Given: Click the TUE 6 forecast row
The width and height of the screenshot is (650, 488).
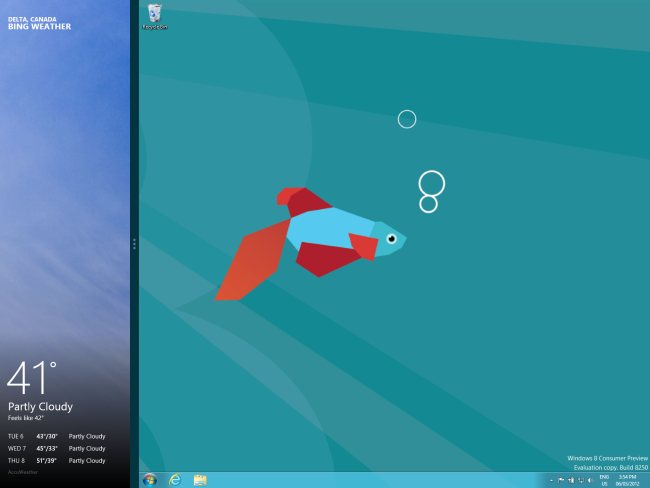Looking at the screenshot, I should 57,436.
